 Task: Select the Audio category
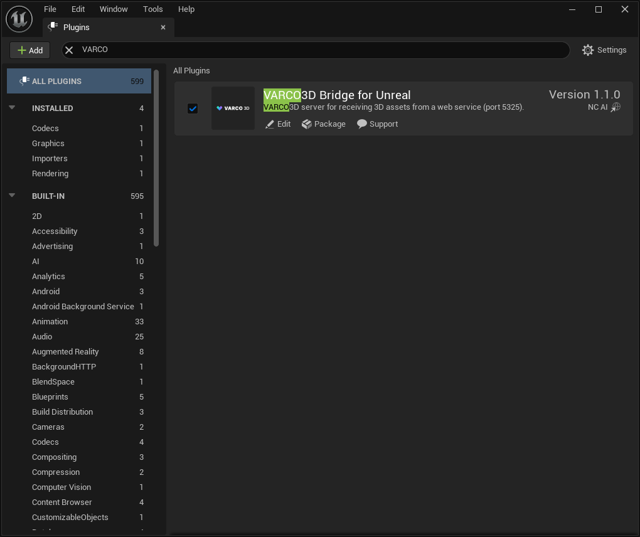[x=79, y=337]
